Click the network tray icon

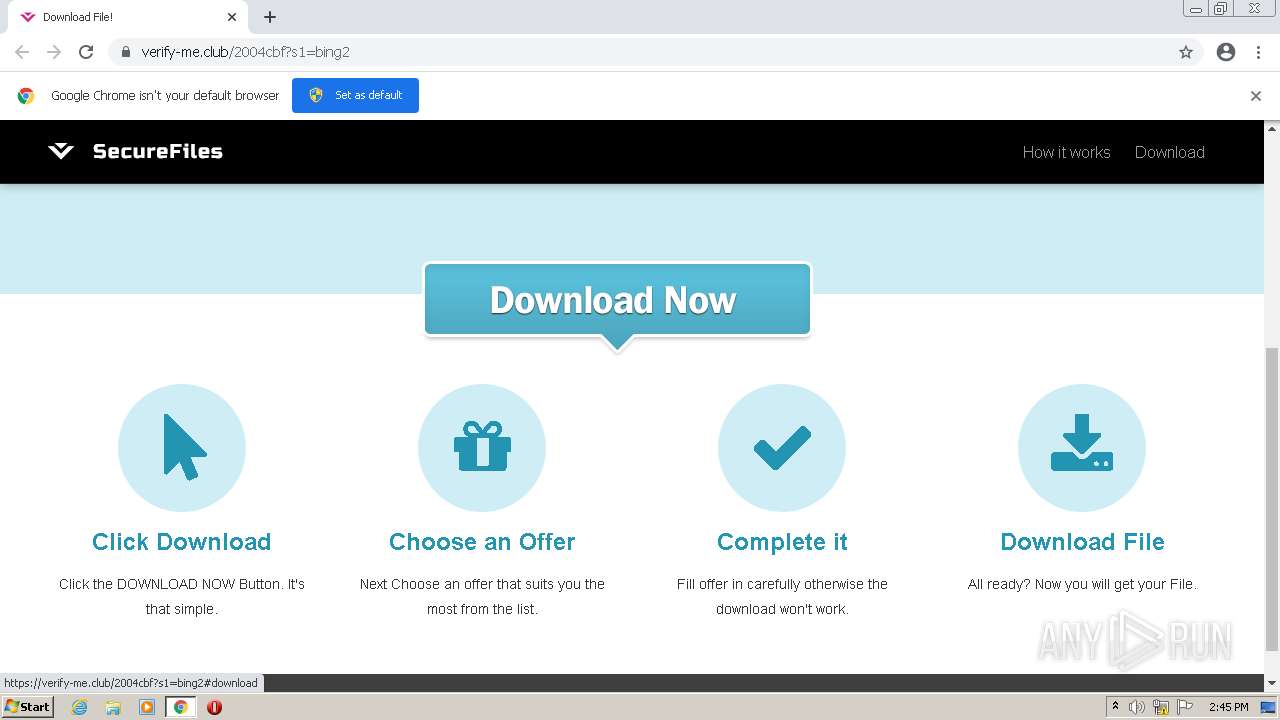1160,707
